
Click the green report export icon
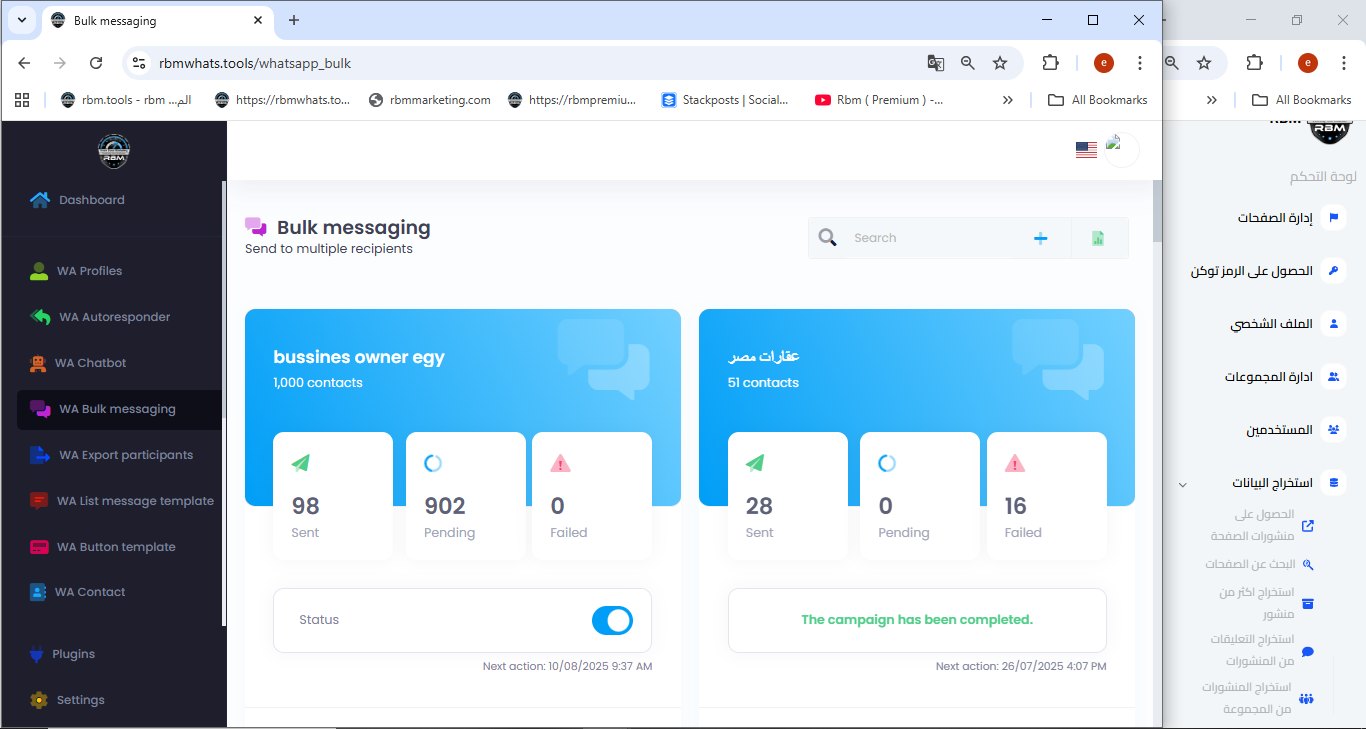tap(1098, 238)
